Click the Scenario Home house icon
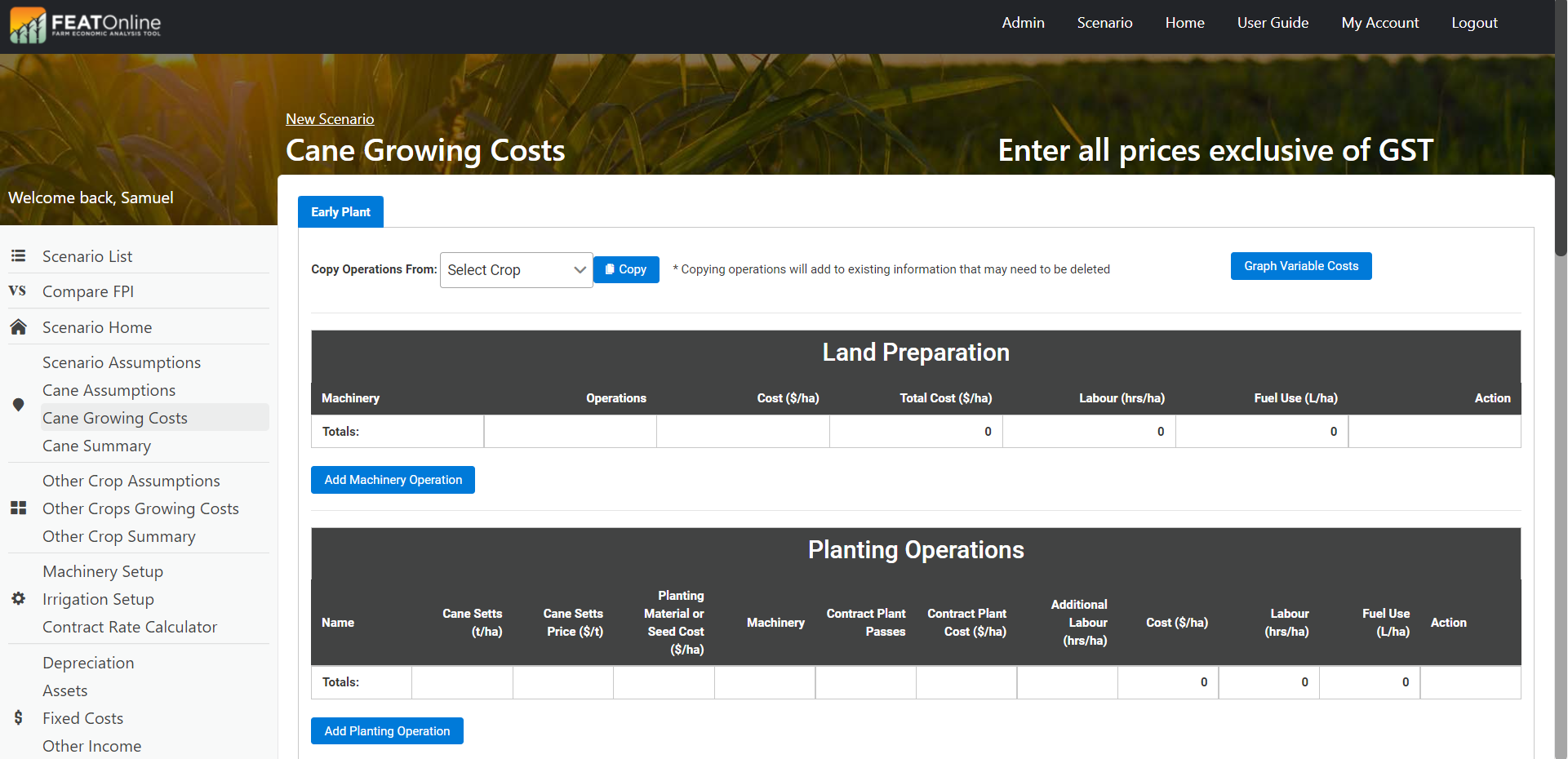The image size is (1568, 759). pyautogui.click(x=18, y=327)
